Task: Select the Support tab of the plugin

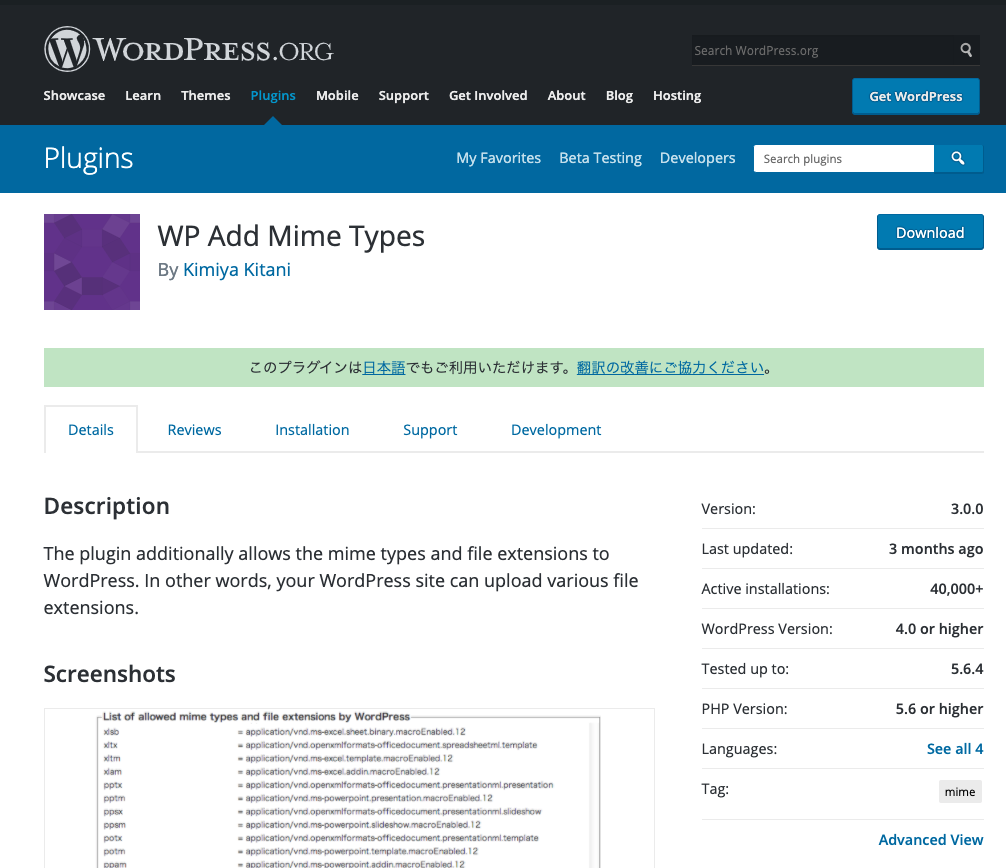Action: tap(430, 430)
